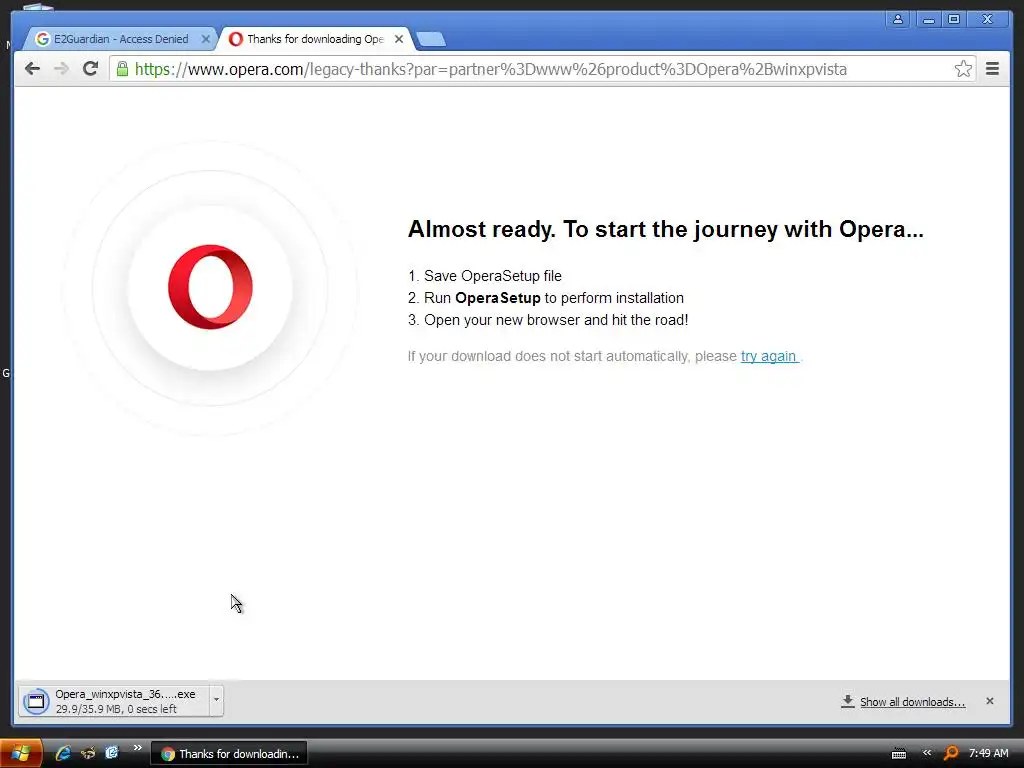Image resolution: width=1024 pixels, height=768 pixels.
Task: Click the Chrome taskbar button Thanks for downloadin...
Action: click(229, 754)
